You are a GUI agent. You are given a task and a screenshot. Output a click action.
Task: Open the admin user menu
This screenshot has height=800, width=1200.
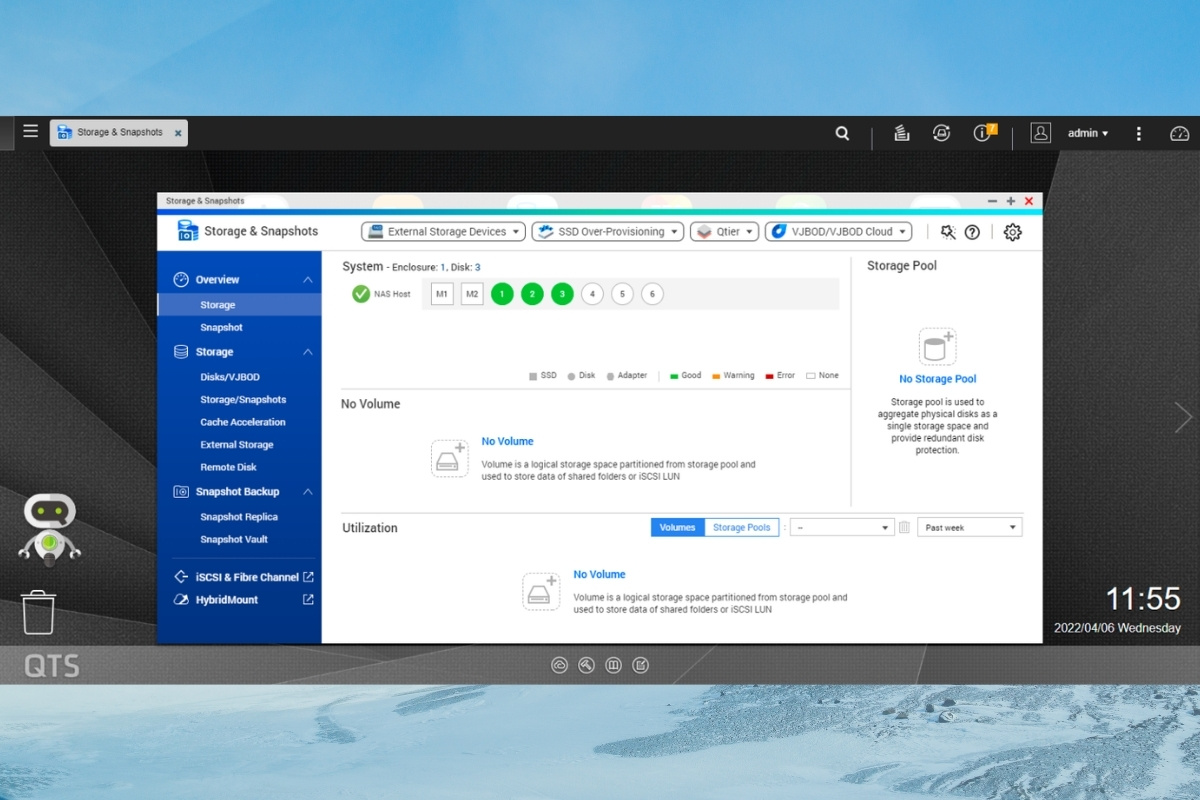[1087, 133]
